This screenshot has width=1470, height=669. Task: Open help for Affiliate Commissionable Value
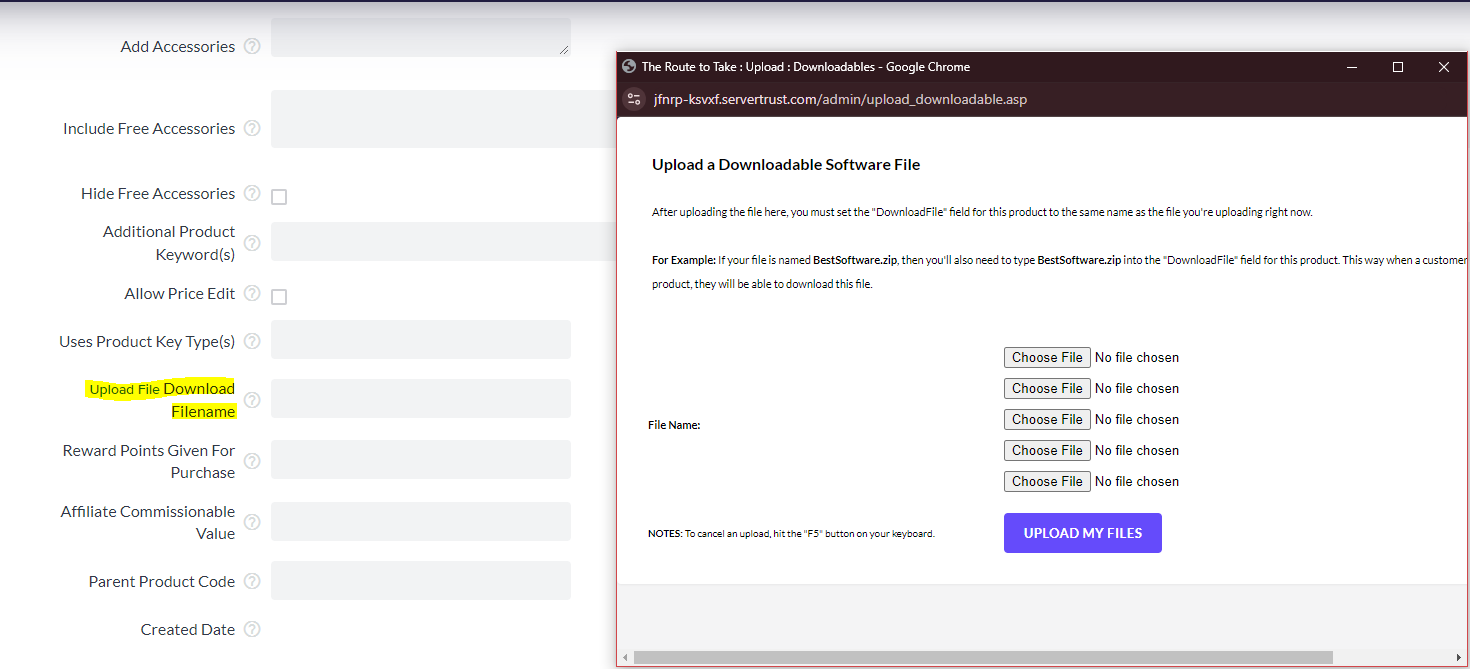(x=251, y=521)
